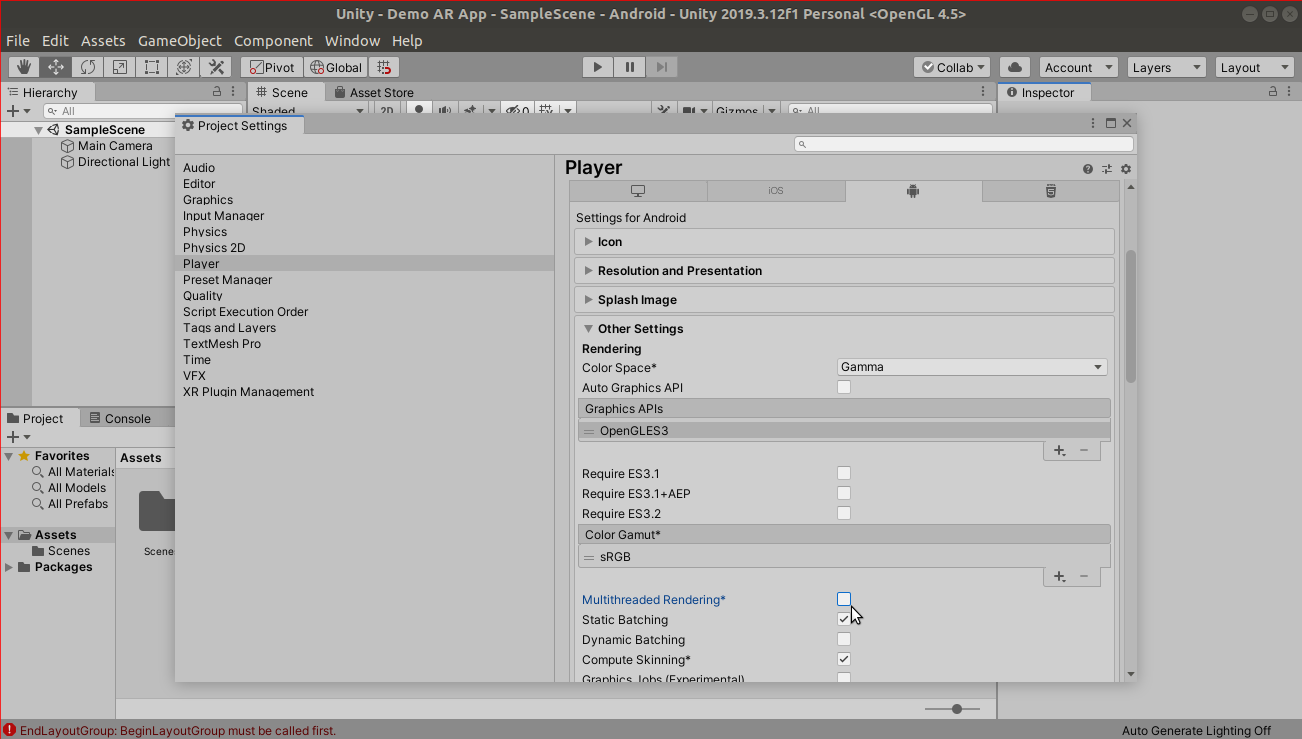Click Player settings vertical scrollbar

click(1130, 316)
